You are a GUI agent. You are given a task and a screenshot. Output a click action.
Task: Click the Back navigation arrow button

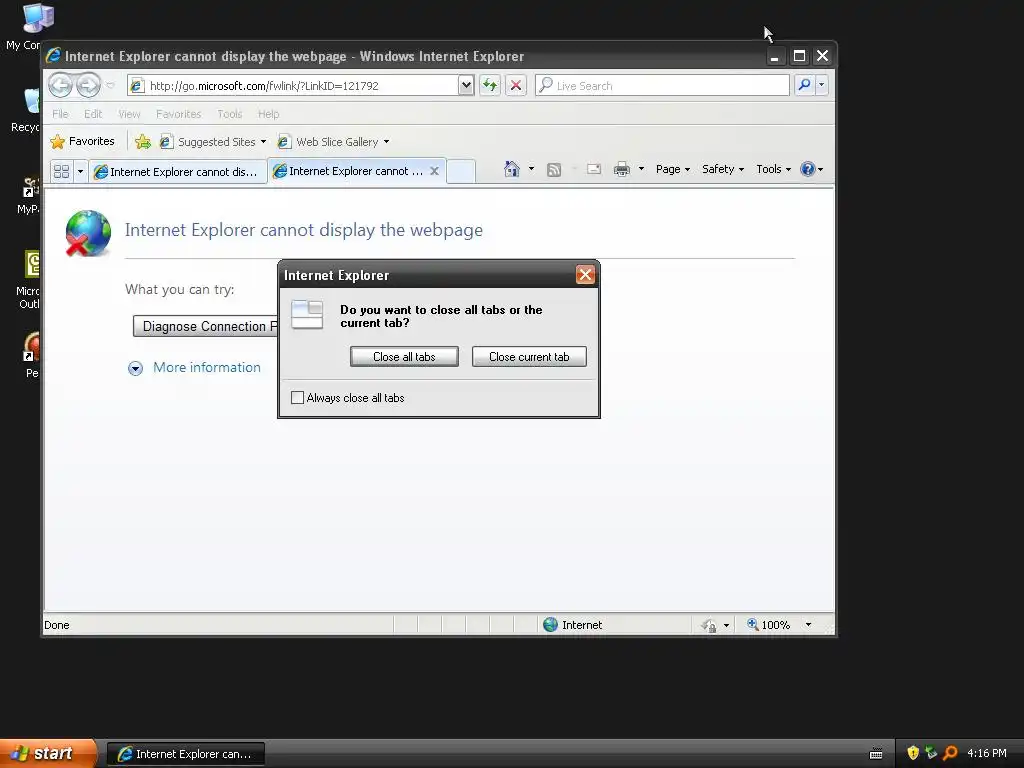coord(60,85)
